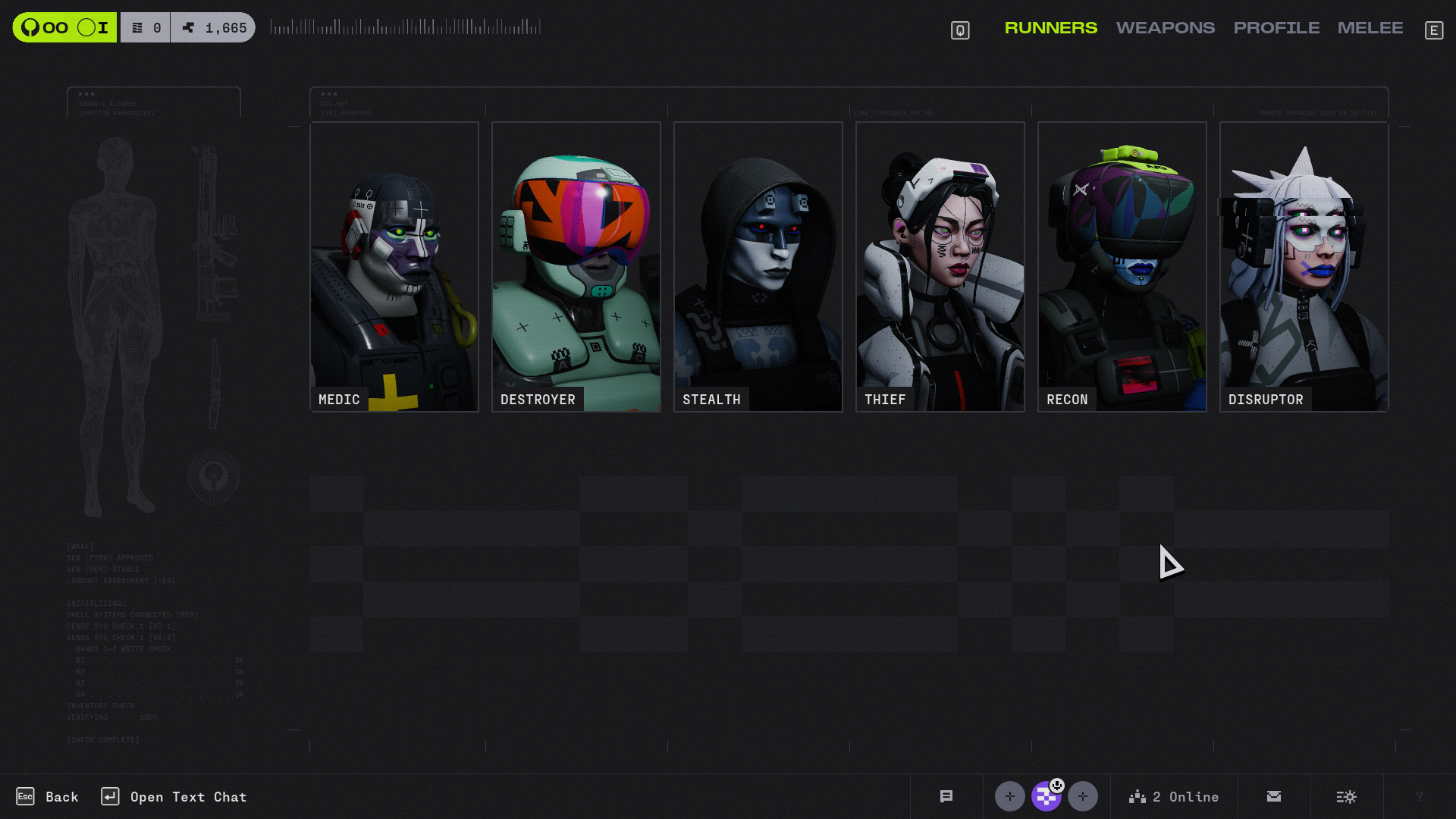Open the mail inbox icon
Image resolution: width=1456 pixels, height=819 pixels.
click(x=1274, y=796)
